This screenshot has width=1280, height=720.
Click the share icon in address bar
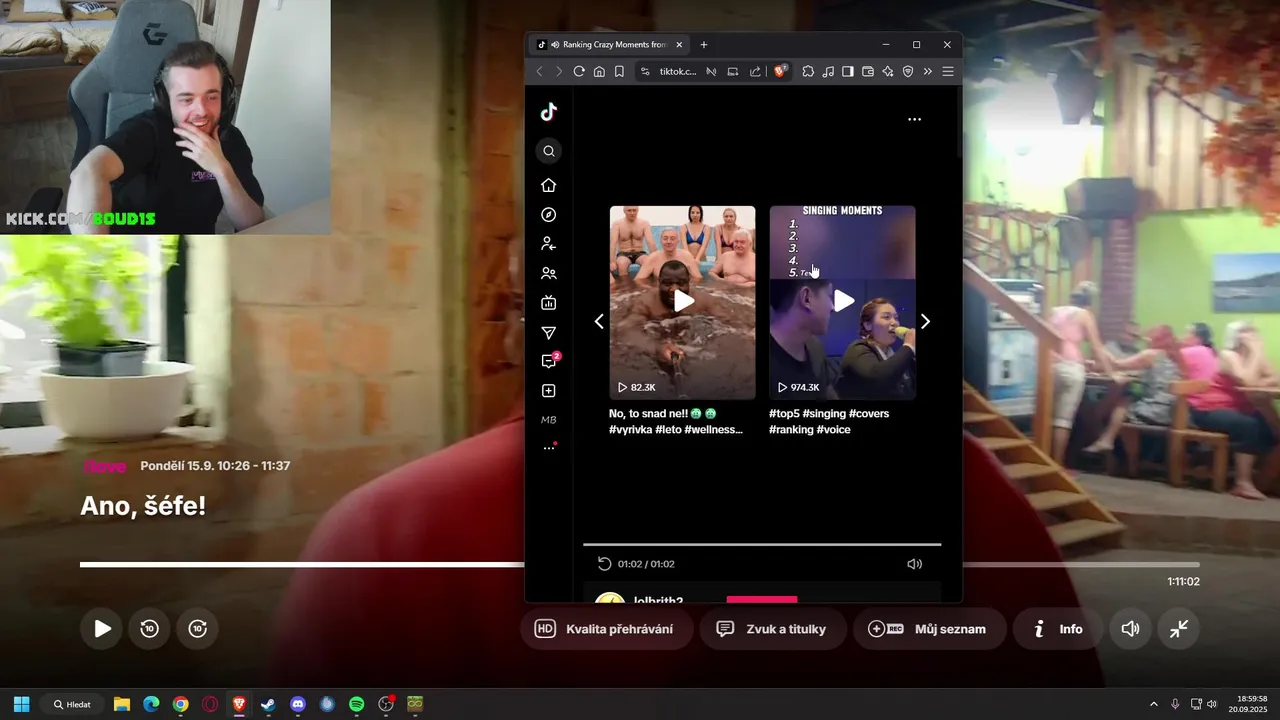(x=755, y=71)
